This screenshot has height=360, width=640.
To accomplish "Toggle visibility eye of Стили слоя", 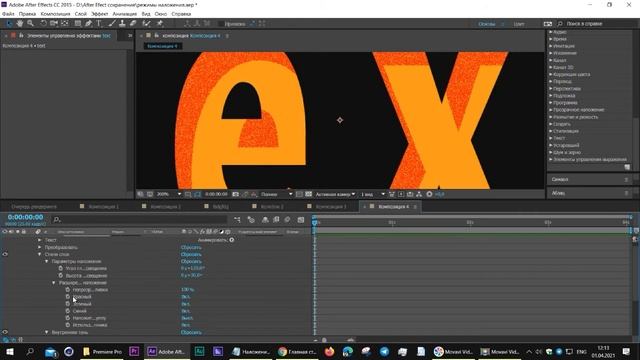I will tap(5, 254).
